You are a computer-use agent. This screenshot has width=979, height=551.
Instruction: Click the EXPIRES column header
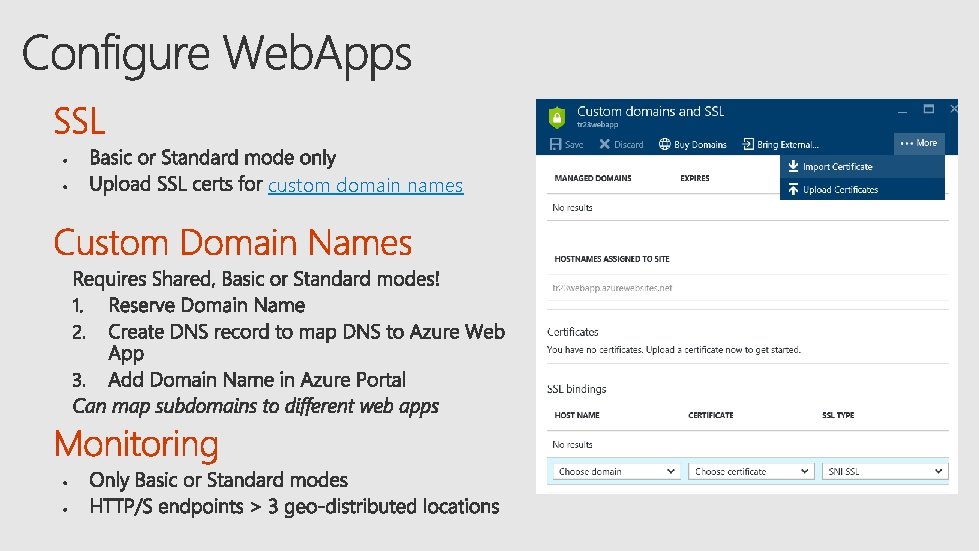click(x=694, y=178)
